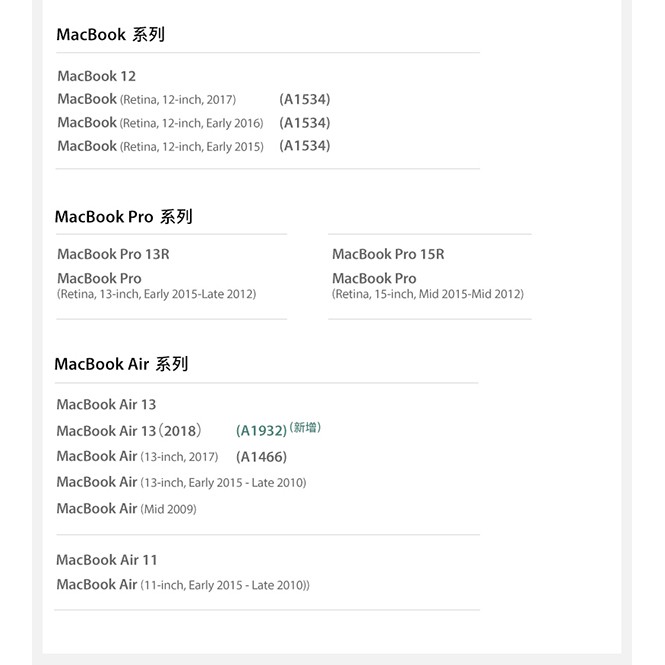Click Retina 15-inch Mid 2015-Mid 2012 text

coord(428,294)
